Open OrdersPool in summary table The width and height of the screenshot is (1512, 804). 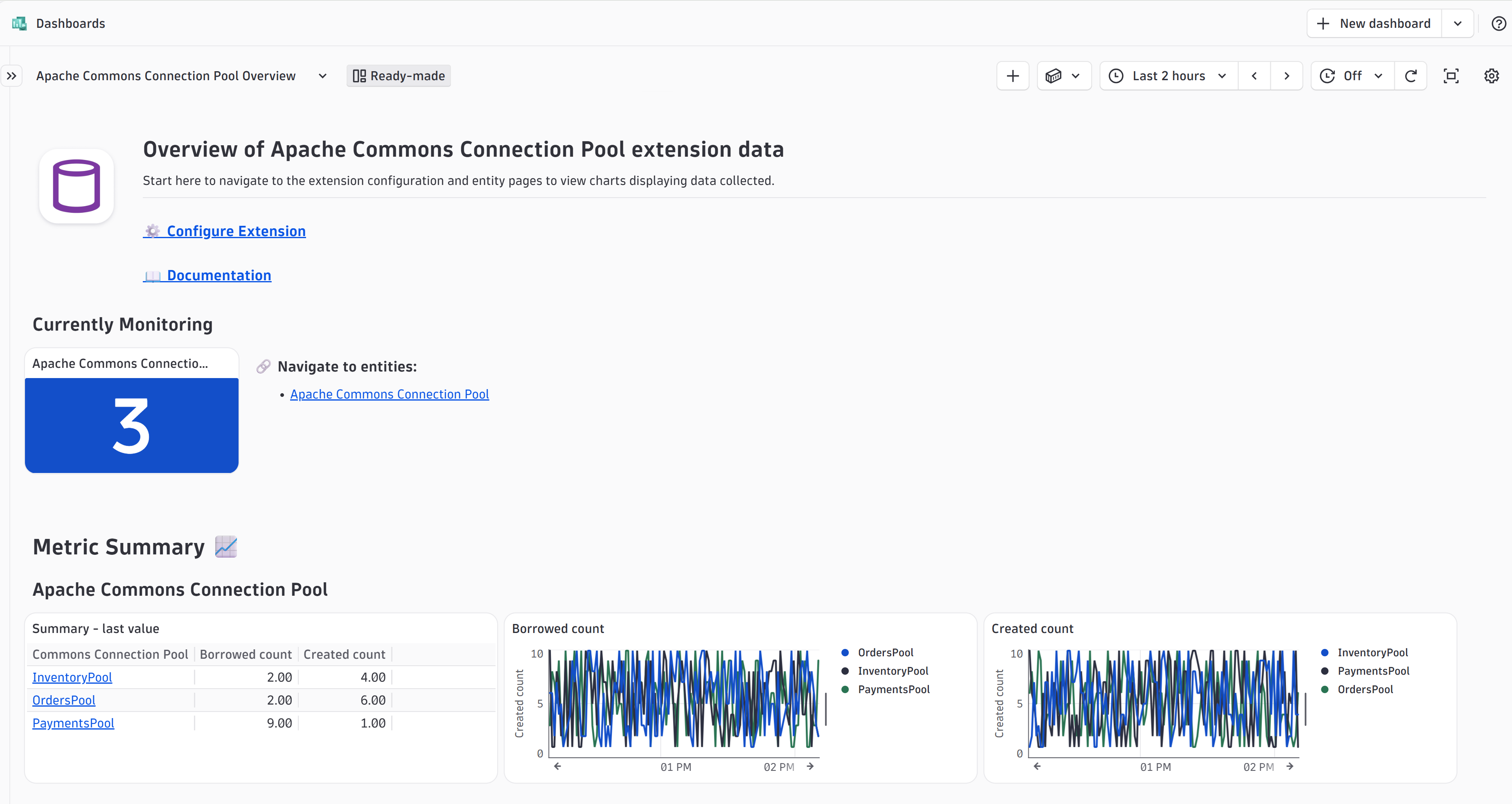click(64, 700)
